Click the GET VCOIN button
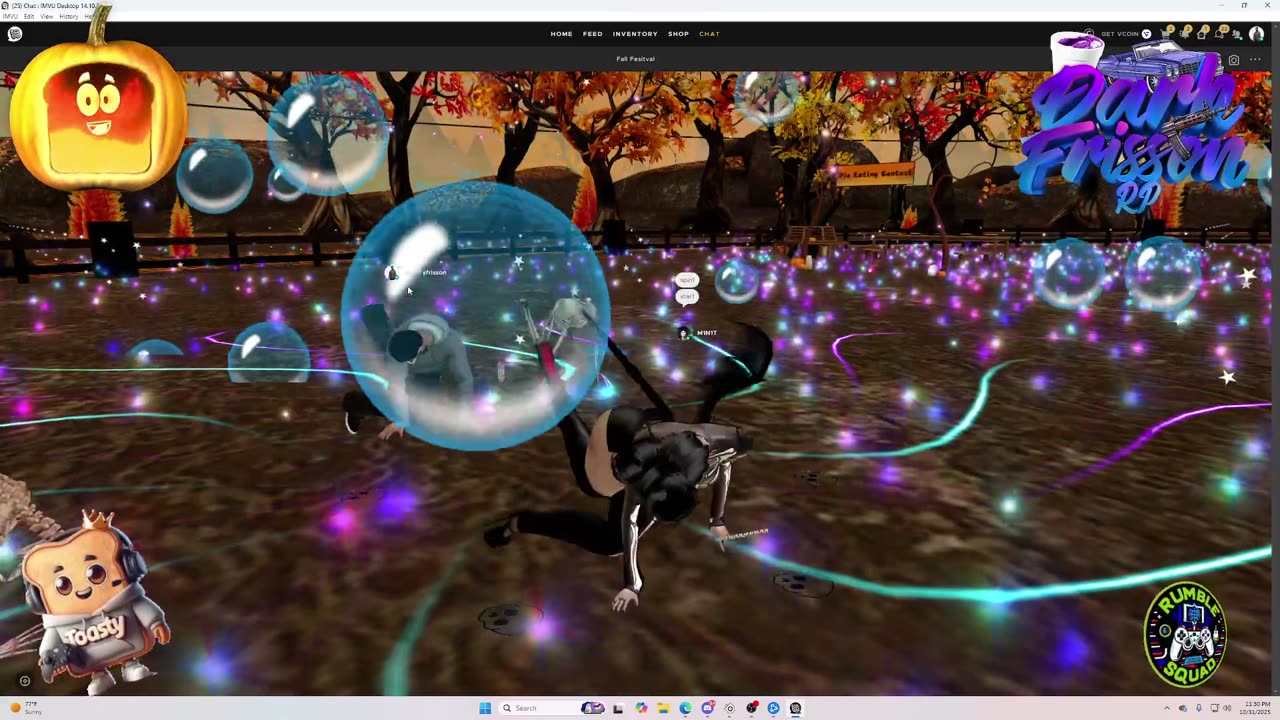1280x720 pixels. point(1125,34)
